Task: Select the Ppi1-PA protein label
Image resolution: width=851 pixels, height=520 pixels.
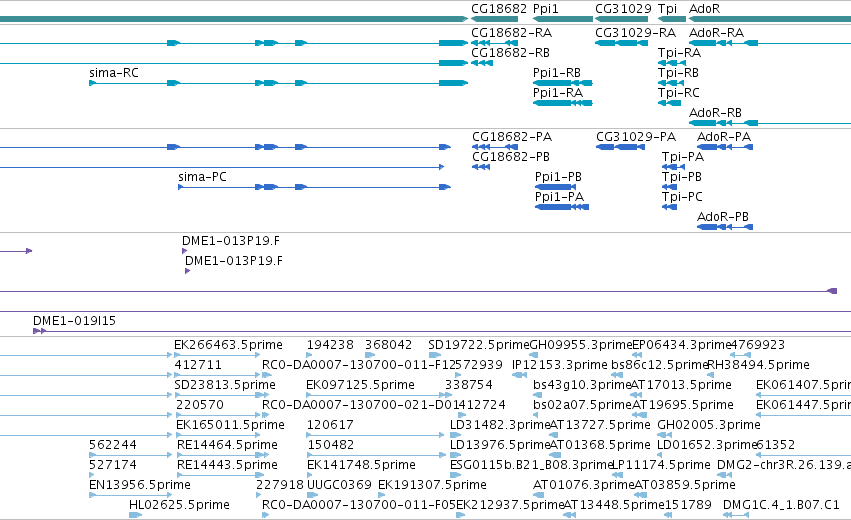Action: coord(560,197)
